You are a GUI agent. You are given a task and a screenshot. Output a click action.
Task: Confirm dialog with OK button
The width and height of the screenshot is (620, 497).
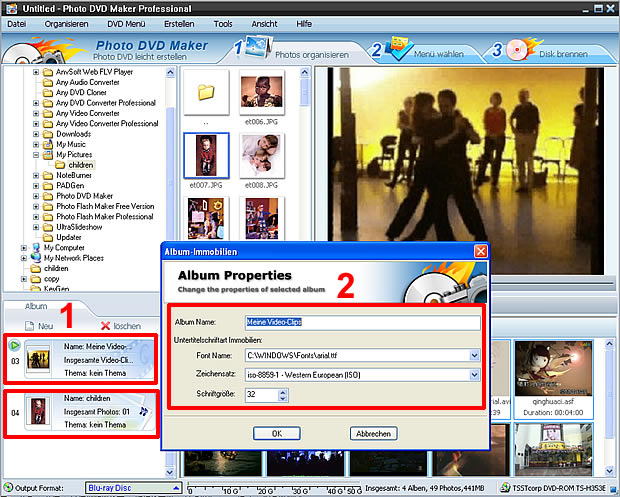(277, 434)
